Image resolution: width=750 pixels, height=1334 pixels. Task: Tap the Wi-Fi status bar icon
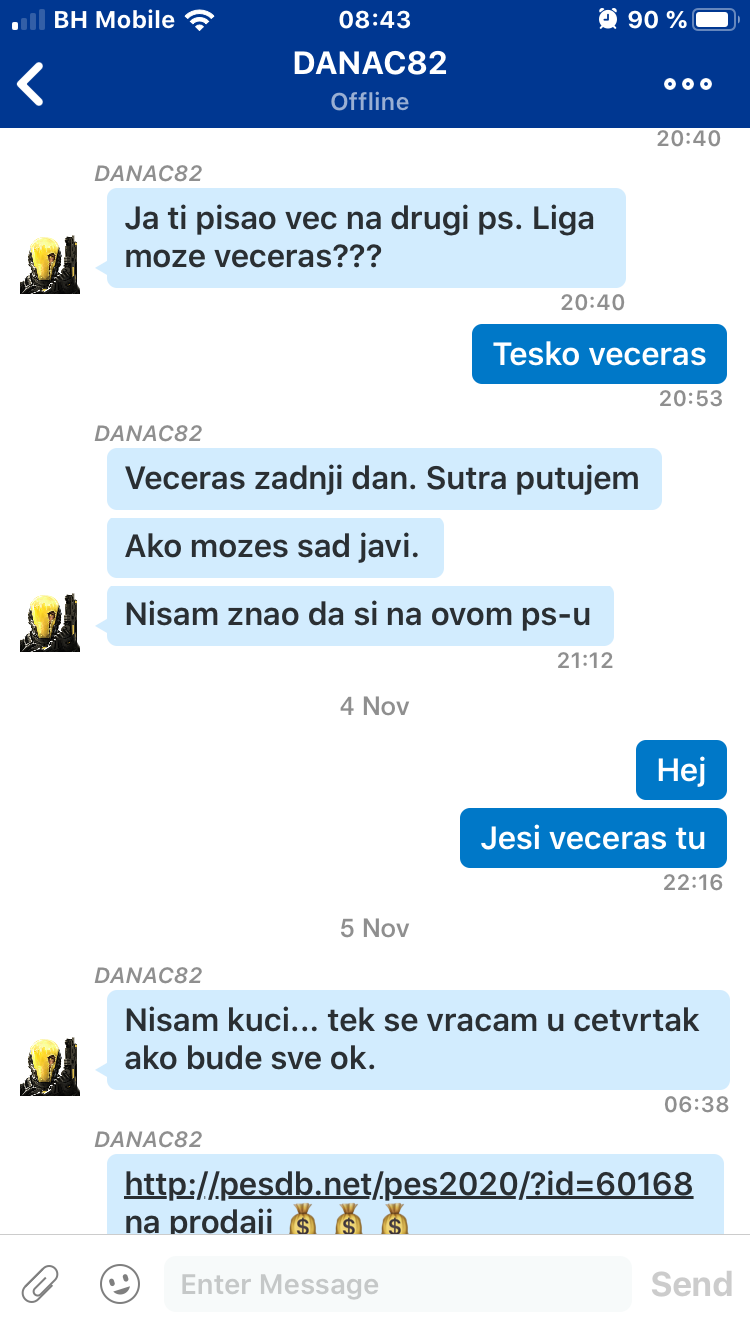pos(200,19)
